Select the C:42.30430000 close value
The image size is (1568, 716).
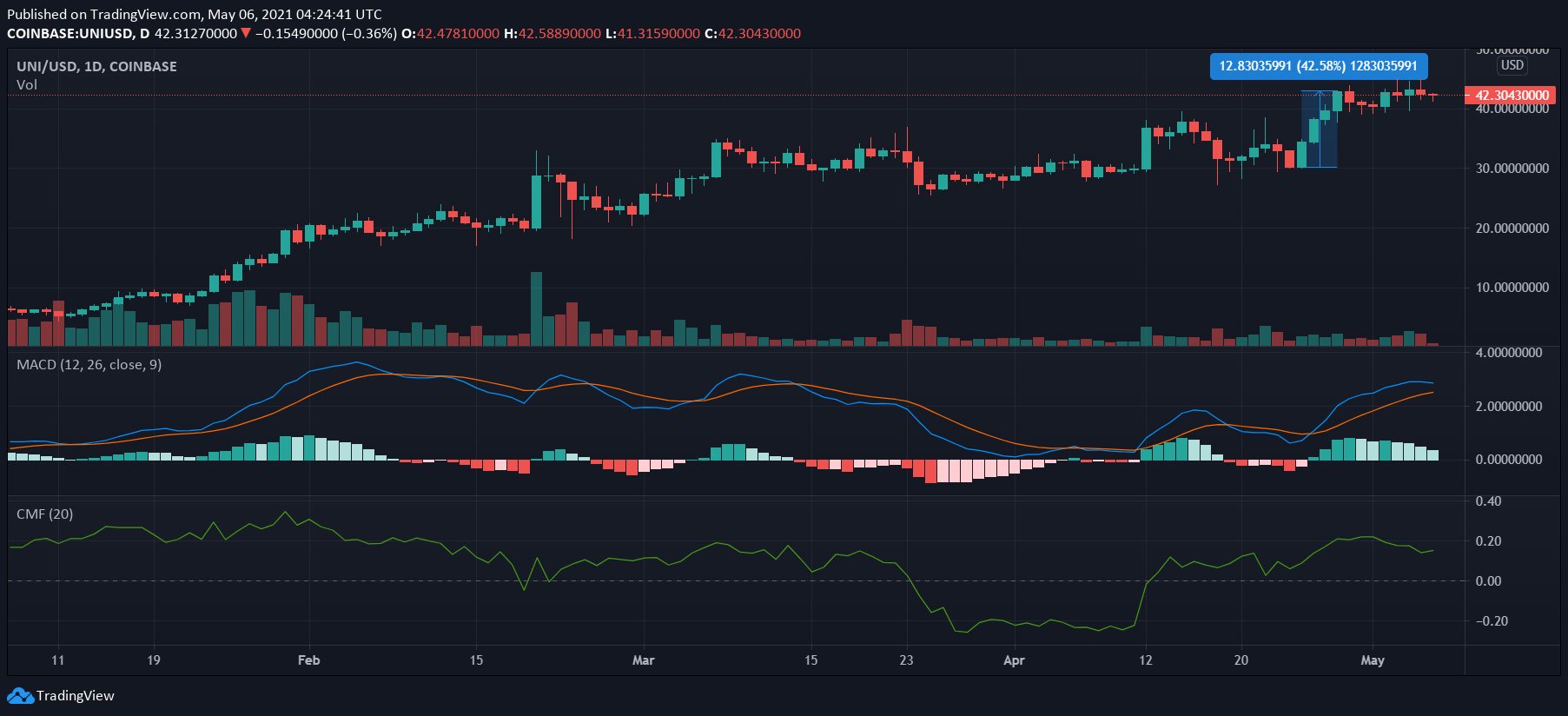(752, 33)
